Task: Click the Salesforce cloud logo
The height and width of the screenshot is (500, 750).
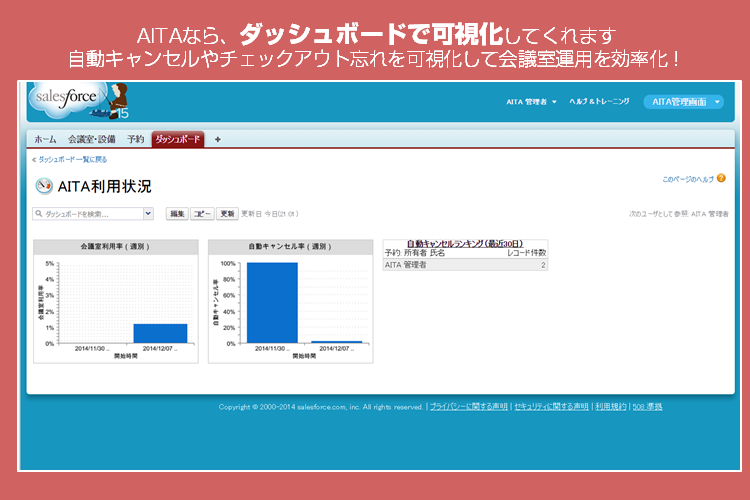Action: (69, 100)
